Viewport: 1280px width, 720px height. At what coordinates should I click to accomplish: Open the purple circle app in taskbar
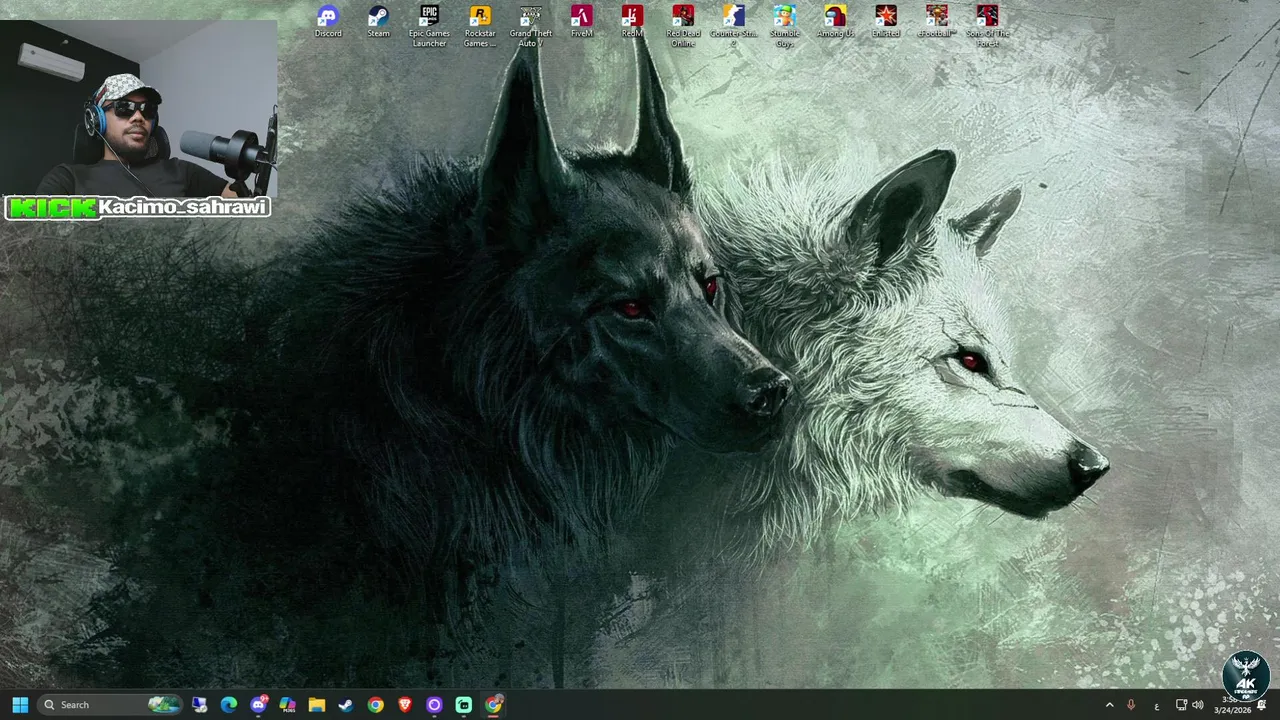[x=434, y=705]
